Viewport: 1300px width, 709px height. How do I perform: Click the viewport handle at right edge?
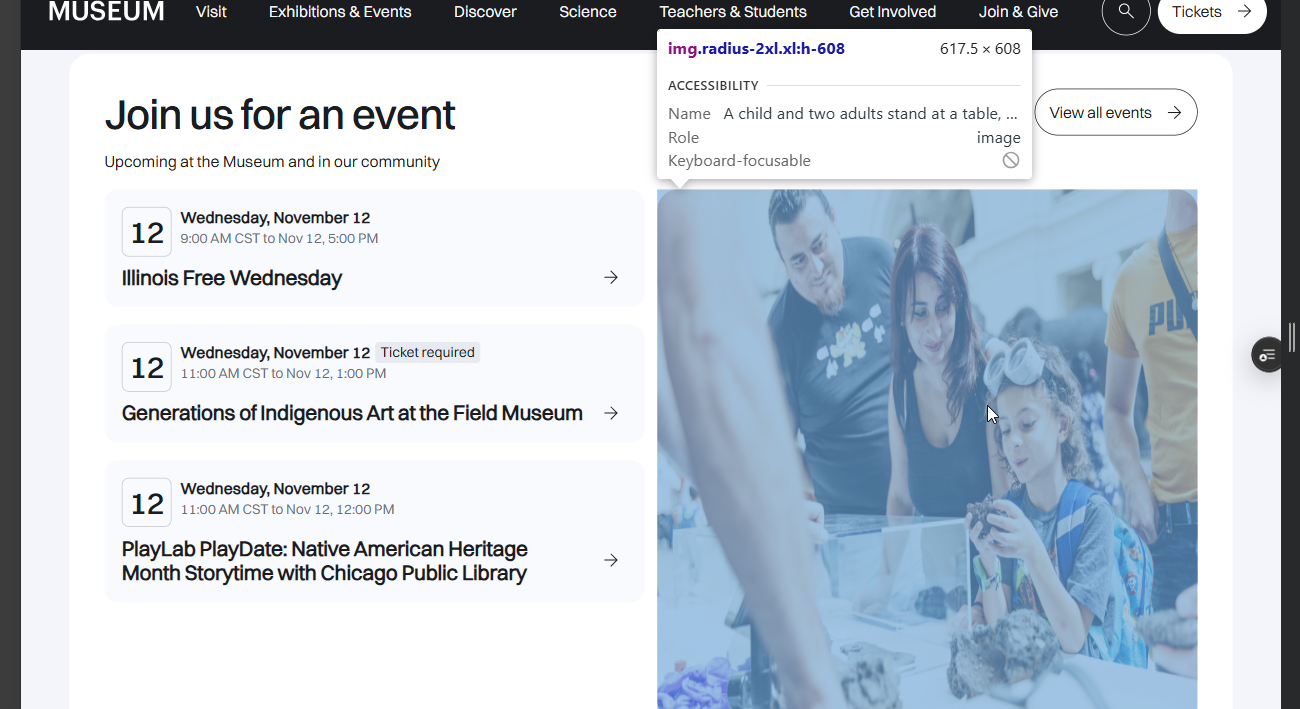click(x=1292, y=338)
